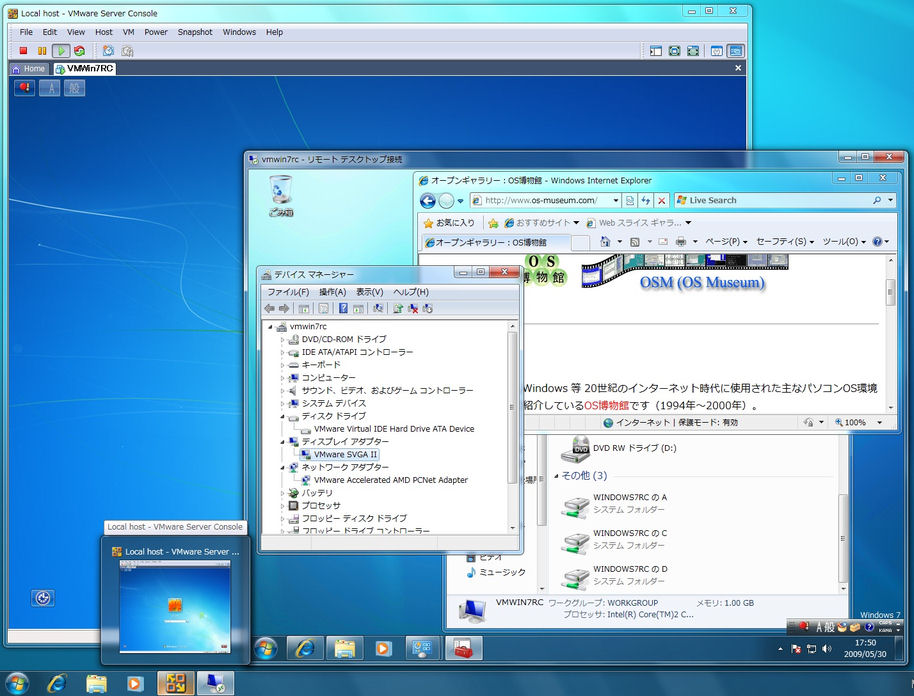Viewport: 914px width, 696px height.
Task: Click Update Driver icon in Device Manager toolbar
Action: click(398, 308)
